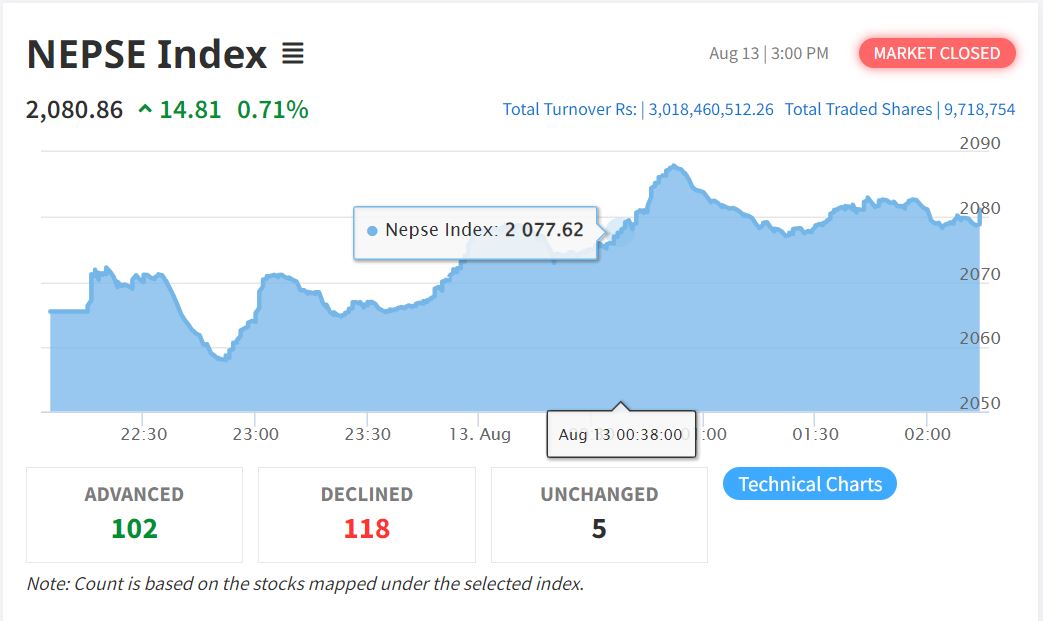Click the Aug 13 00:38:00 crosshair label
Screen dimensions: 1043x621
621,434
